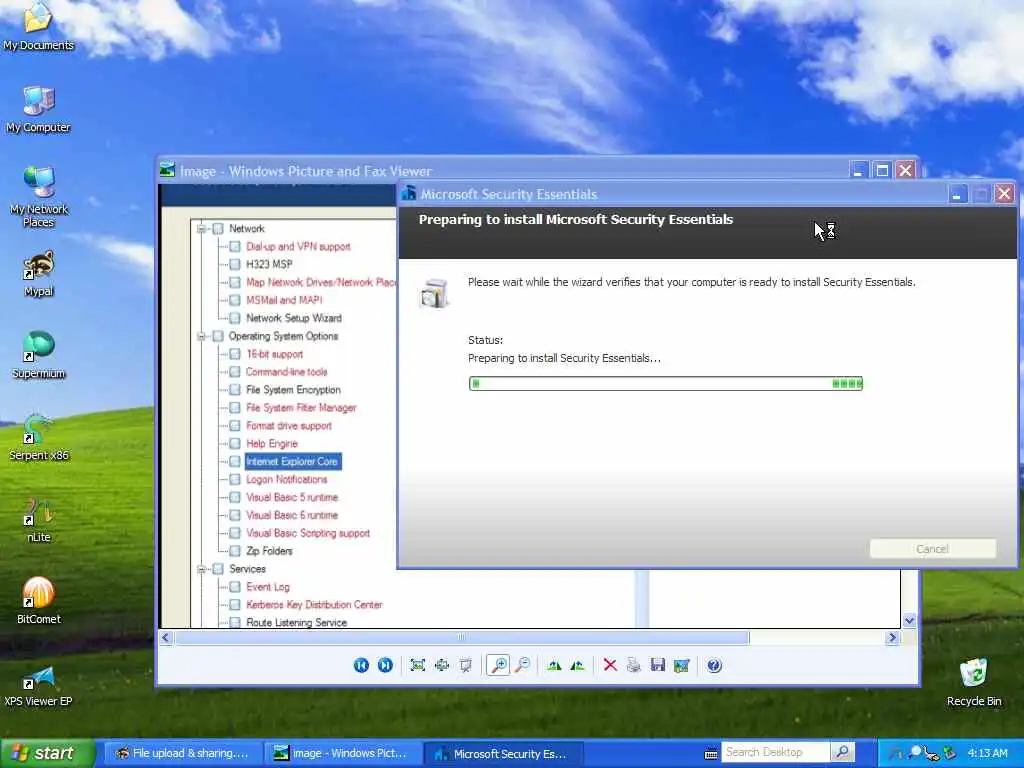The image size is (1024, 768).
Task: Switch to Image - Windows Picture taskbar item
Action: pyautogui.click(x=342, y=754)
